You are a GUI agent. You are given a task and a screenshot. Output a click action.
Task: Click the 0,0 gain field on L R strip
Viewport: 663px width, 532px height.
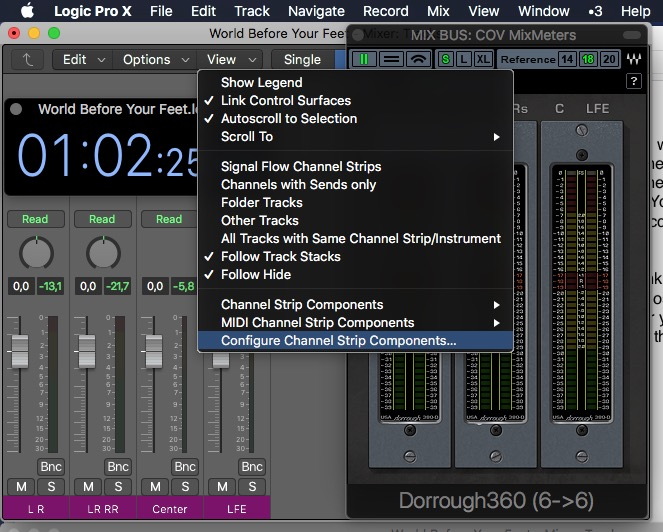point(21,286)
